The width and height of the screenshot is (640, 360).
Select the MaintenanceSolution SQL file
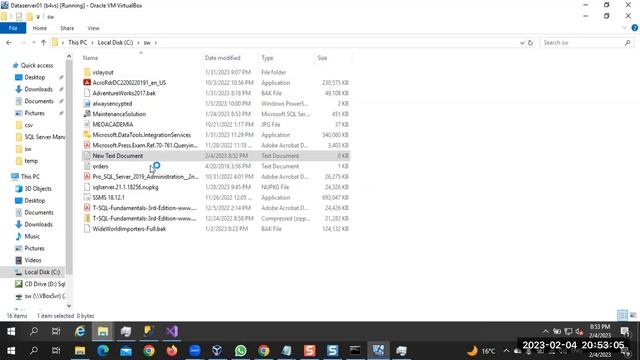(x=119, y=114)
